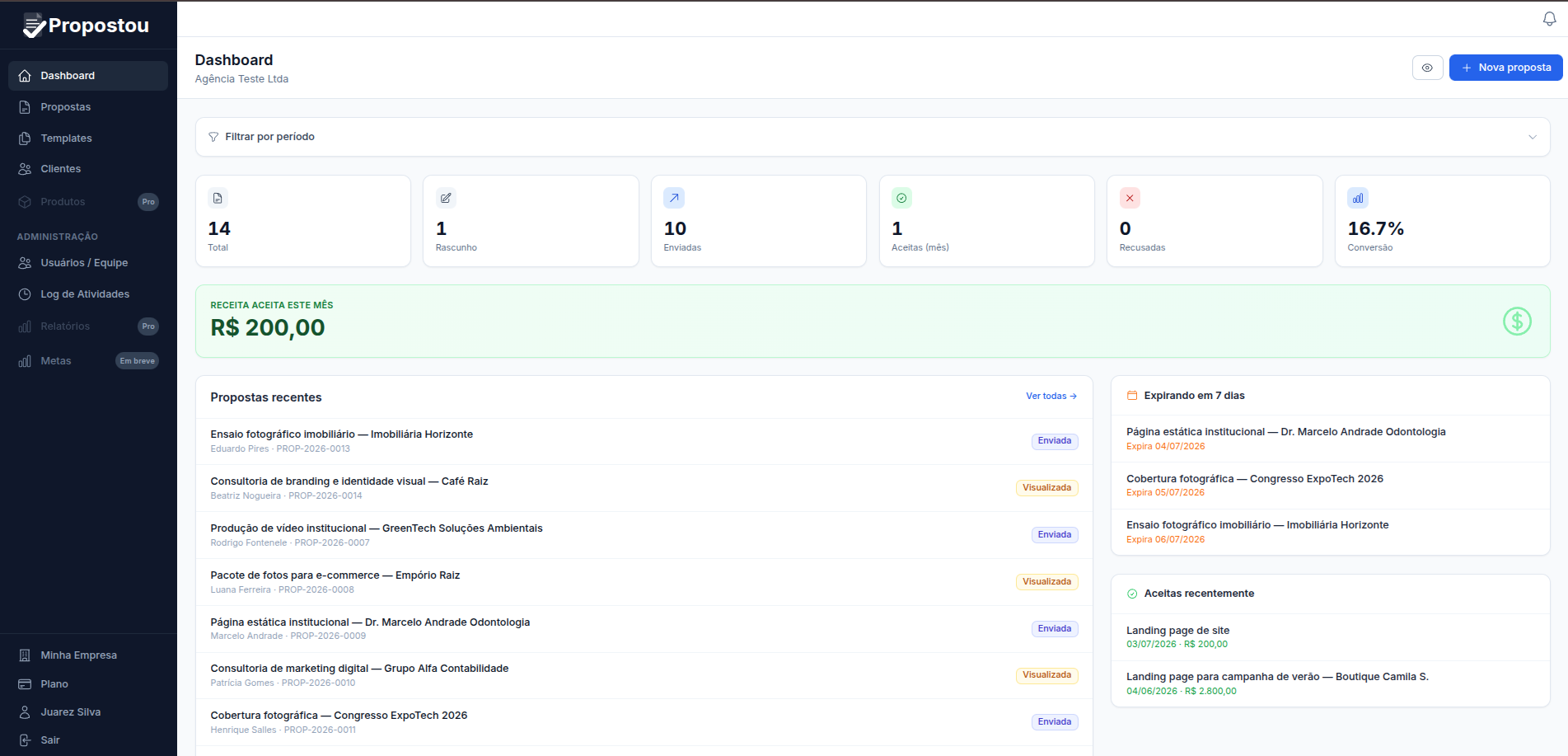Click the Enviadas count card
1568x756 pixels.
[x=758, y=221]
